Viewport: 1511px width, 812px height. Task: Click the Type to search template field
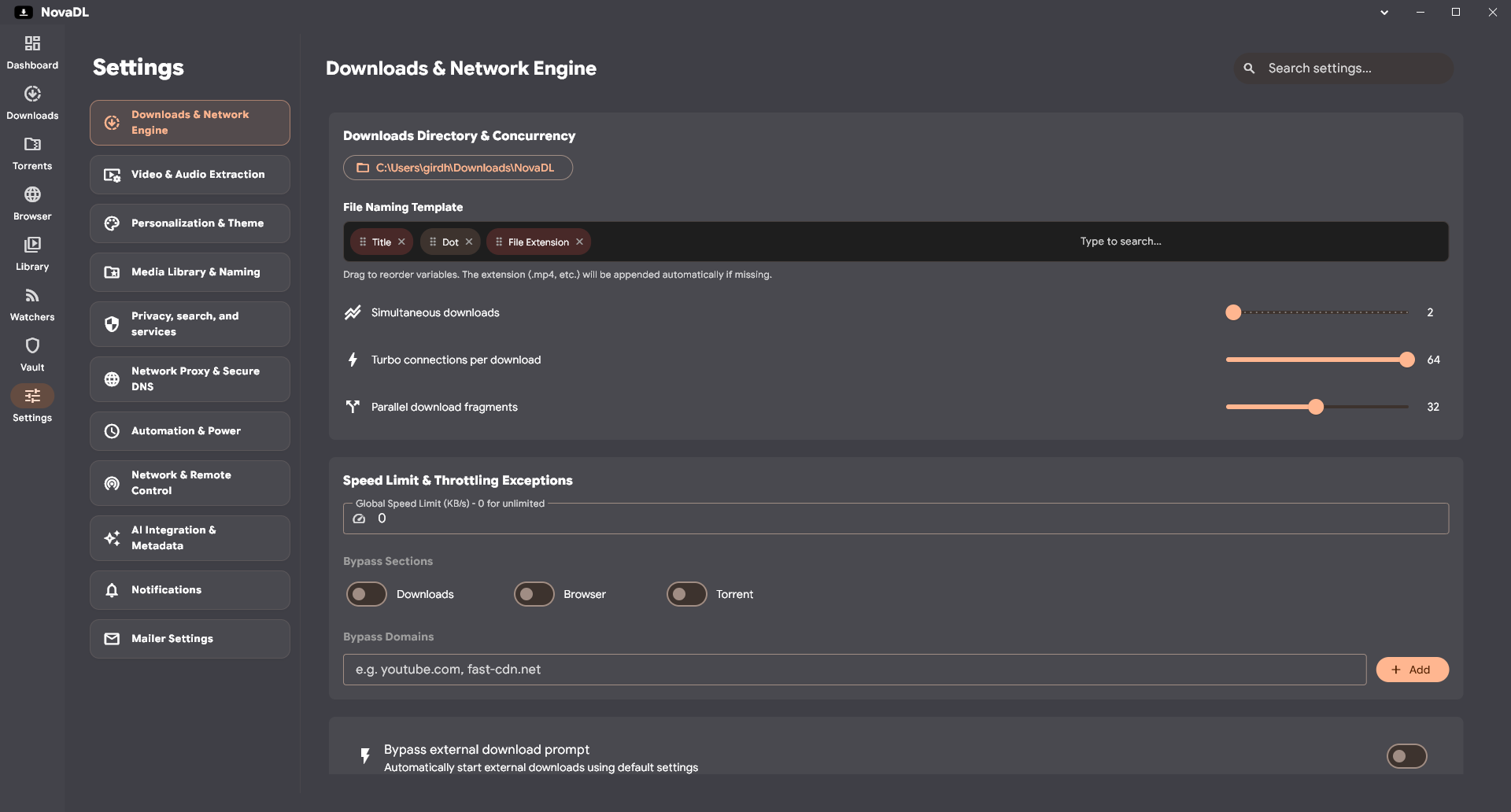(1121, 242)
